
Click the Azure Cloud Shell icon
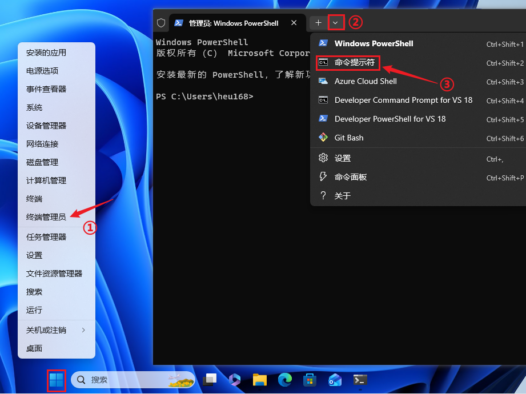click(323, 81)
